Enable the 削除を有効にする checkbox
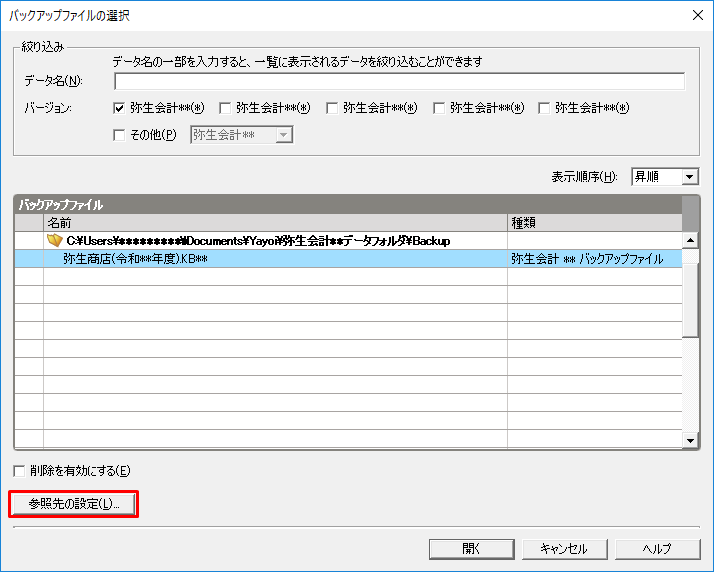 pyautogui.click(x=19, y=471)
